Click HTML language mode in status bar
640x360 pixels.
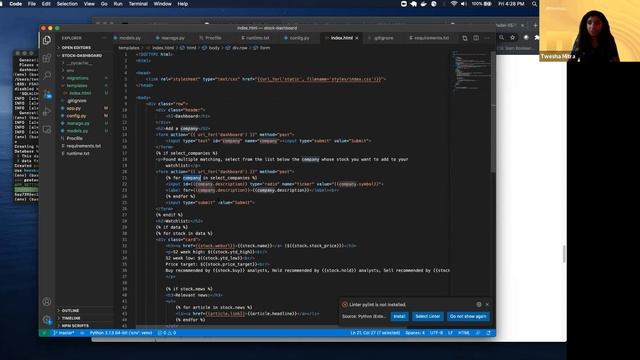(x=464, y=333)
